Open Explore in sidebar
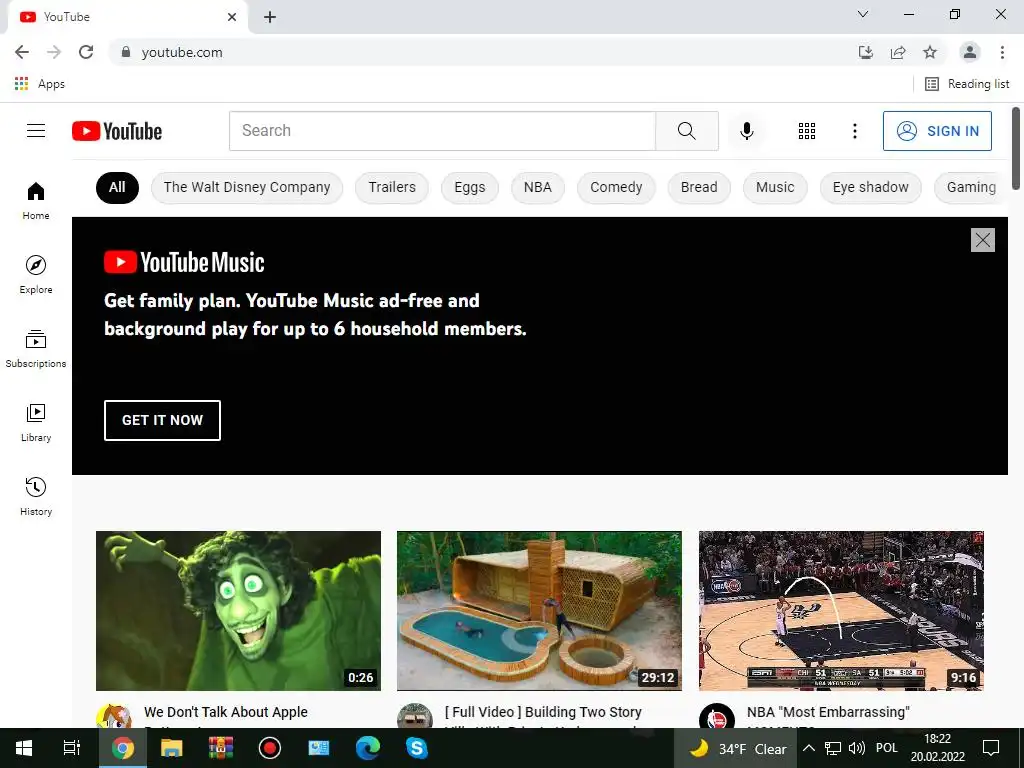This screenshot has height=768, width=1024. 36,274
